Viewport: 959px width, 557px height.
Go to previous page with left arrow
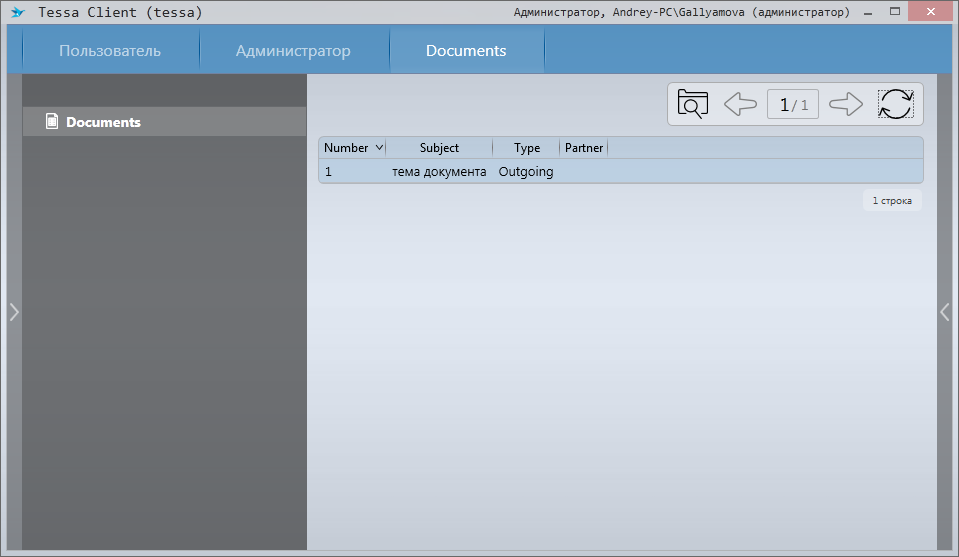739,104
